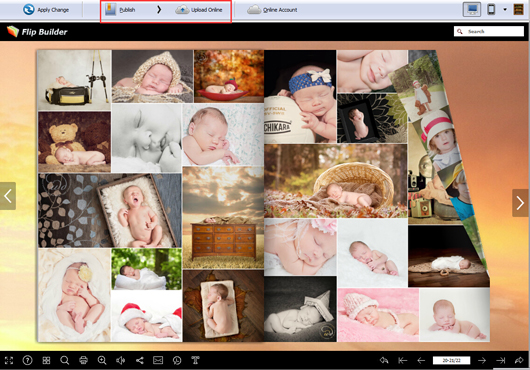Click the forward arrow right of last page
Viewport: 530px width, 370px height.
click(x=519, y=361)
